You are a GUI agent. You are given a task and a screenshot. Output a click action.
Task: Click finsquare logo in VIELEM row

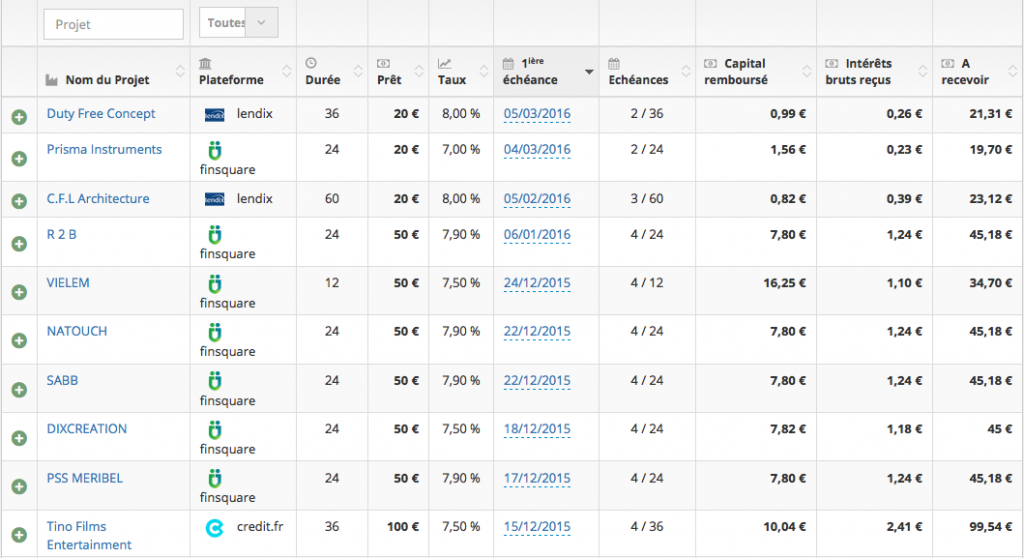[x=214, y=284]
